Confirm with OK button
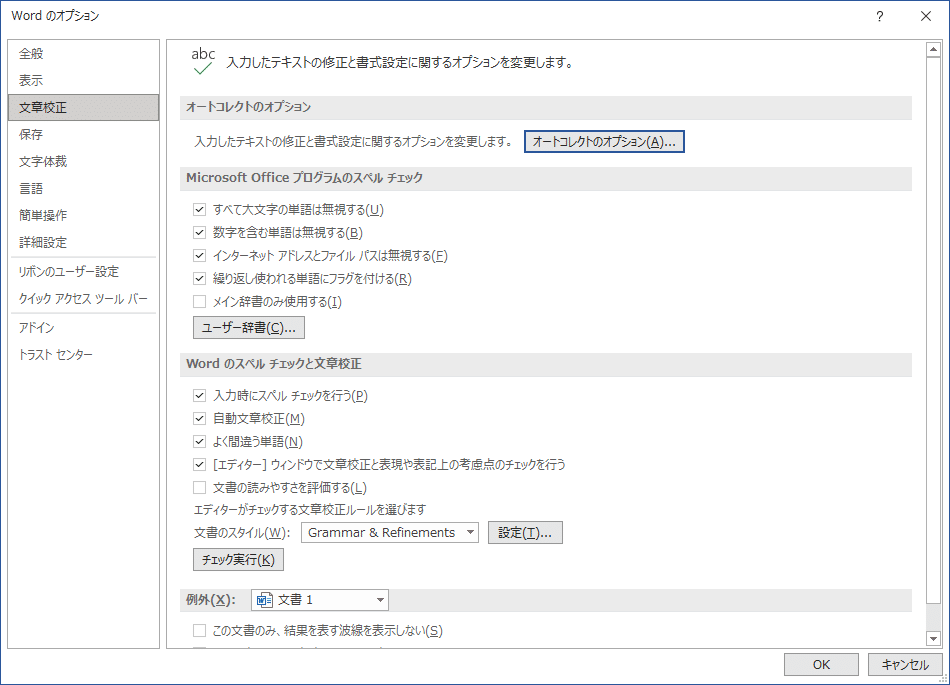Screen dimensions: 950x685 [x=821, y=664]
